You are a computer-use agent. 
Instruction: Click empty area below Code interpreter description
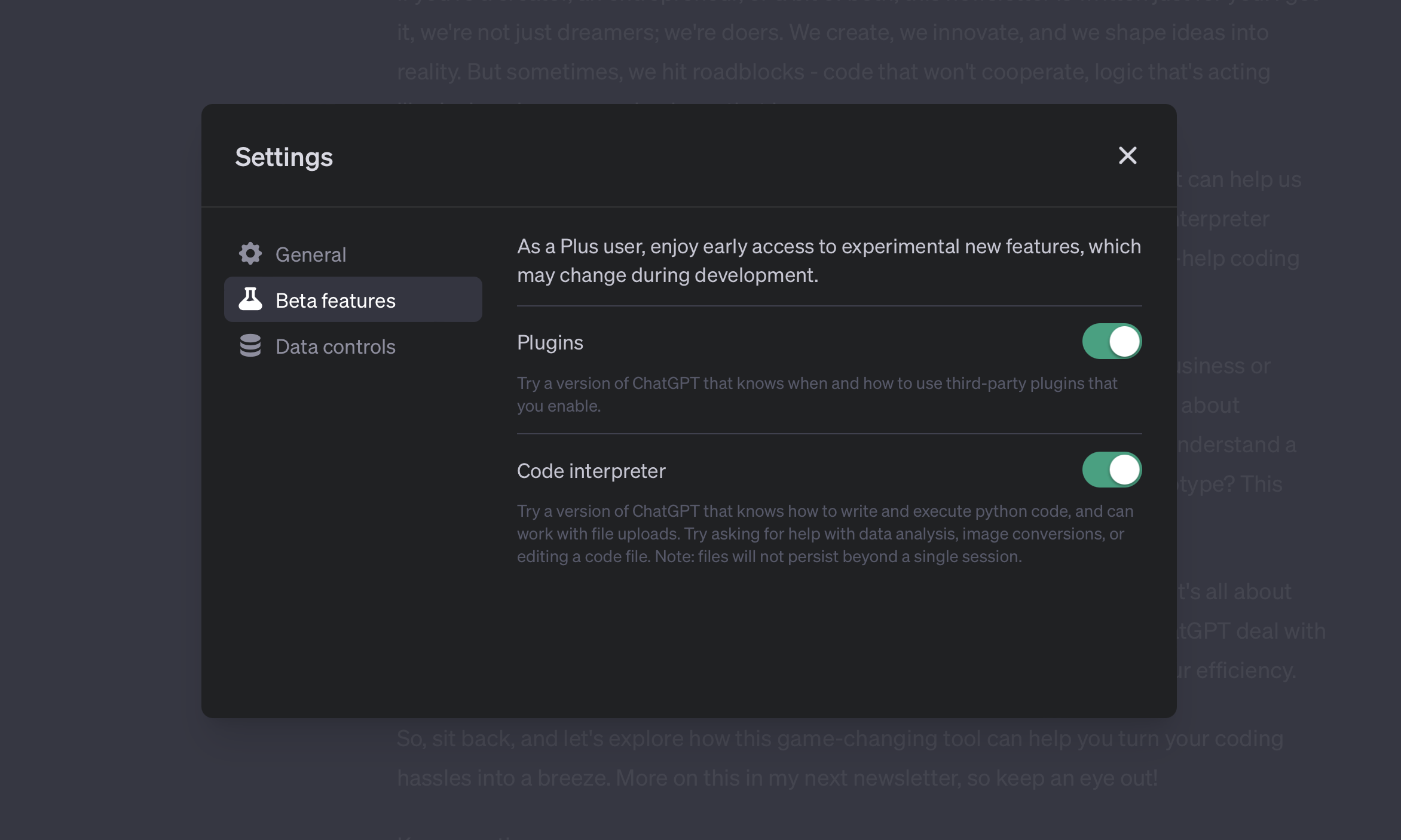pos(828,639)
